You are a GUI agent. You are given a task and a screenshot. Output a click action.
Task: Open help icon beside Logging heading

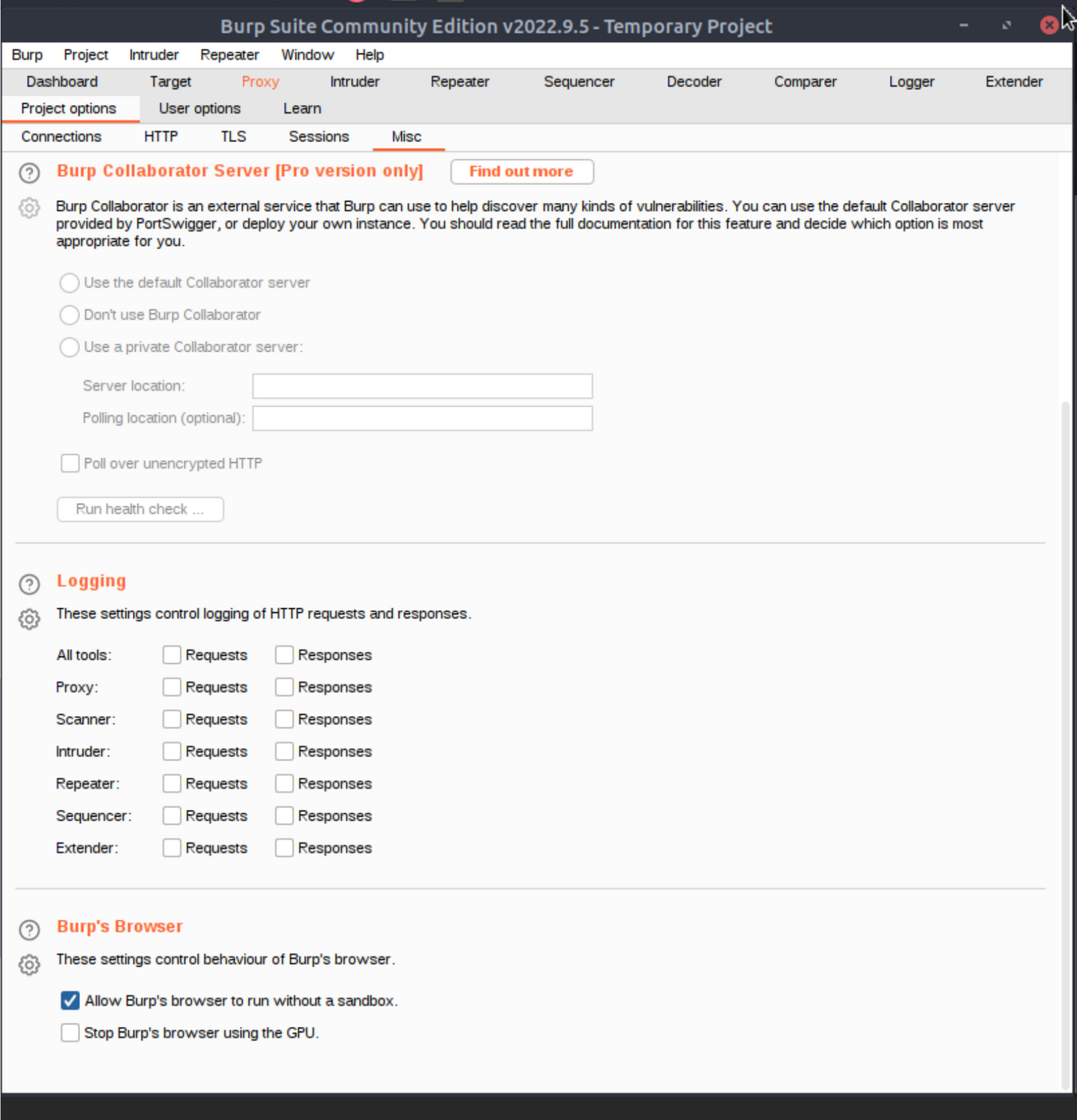pyautogui.click(x=29, y=584)
